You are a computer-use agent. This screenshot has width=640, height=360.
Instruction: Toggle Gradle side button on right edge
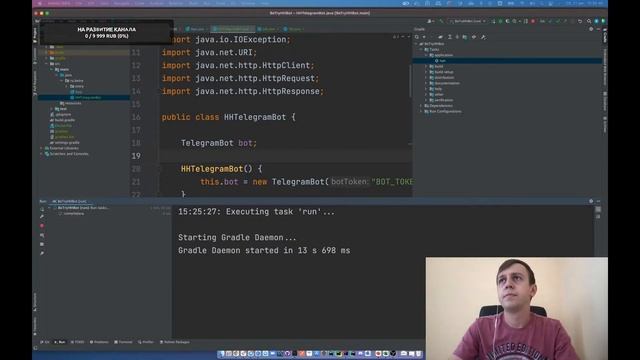point(605,35)
